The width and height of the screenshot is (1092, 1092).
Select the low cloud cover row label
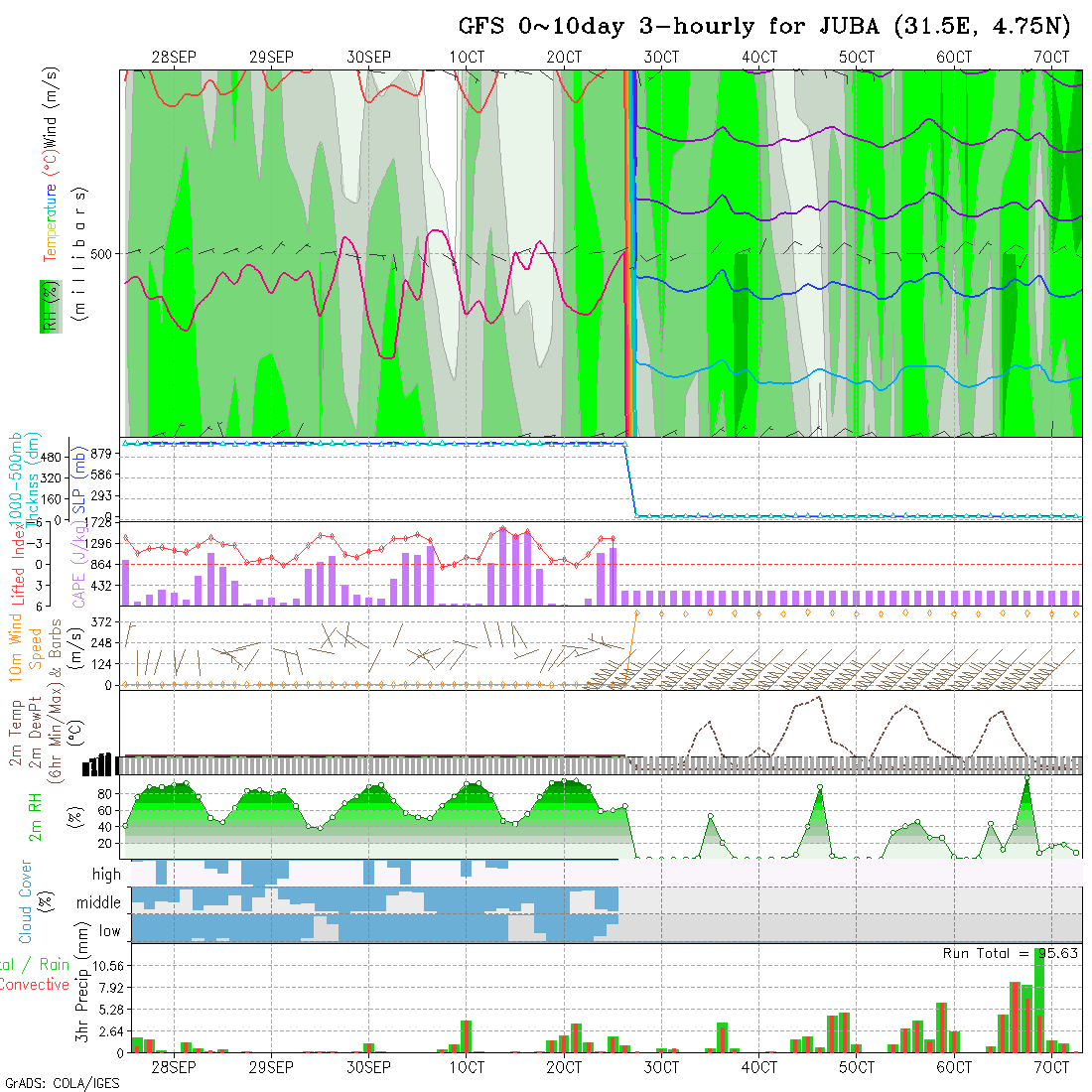pyautogui.click(x=109, y=931)
